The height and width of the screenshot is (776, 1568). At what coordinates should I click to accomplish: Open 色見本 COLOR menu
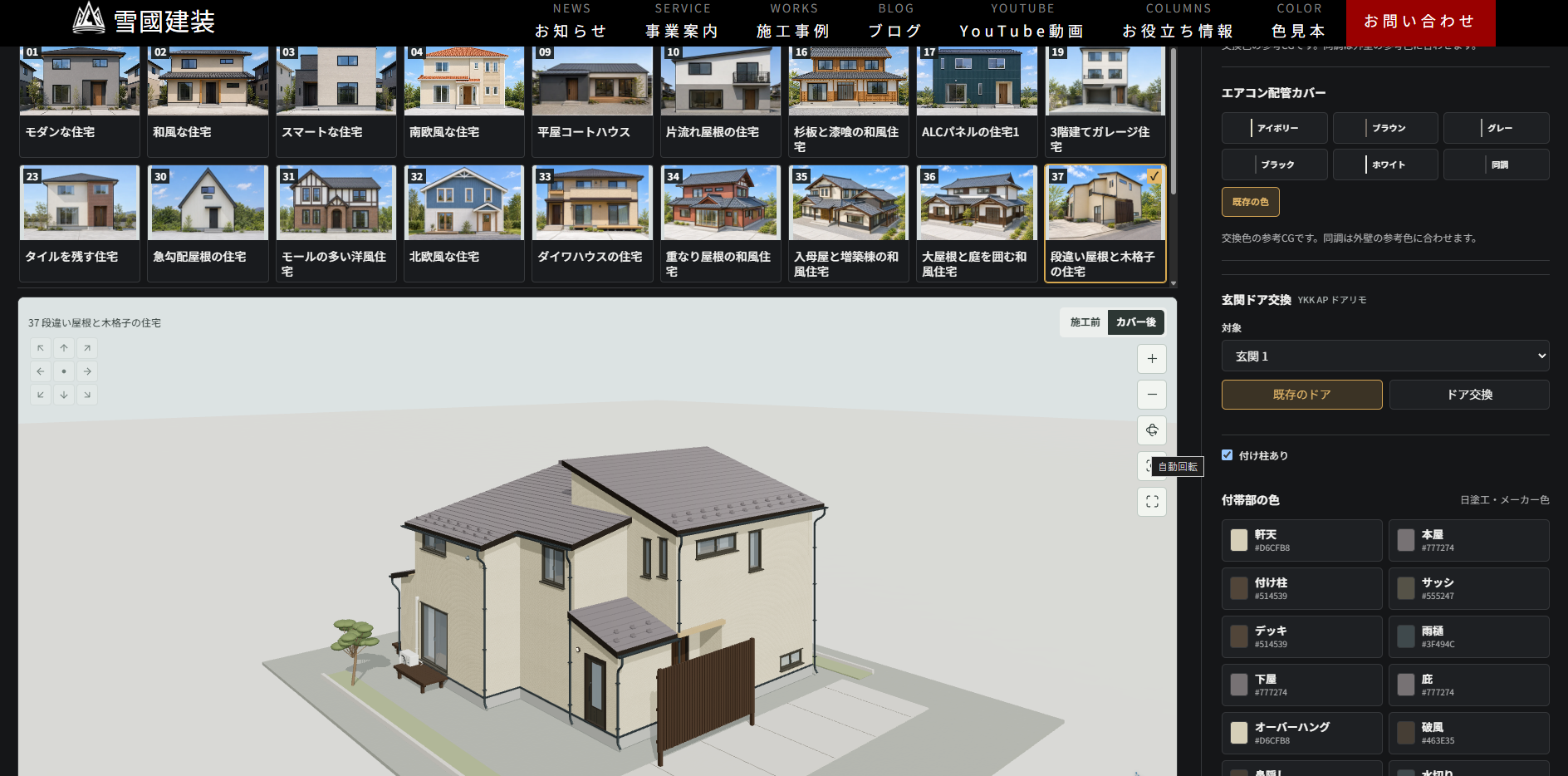1299,22
